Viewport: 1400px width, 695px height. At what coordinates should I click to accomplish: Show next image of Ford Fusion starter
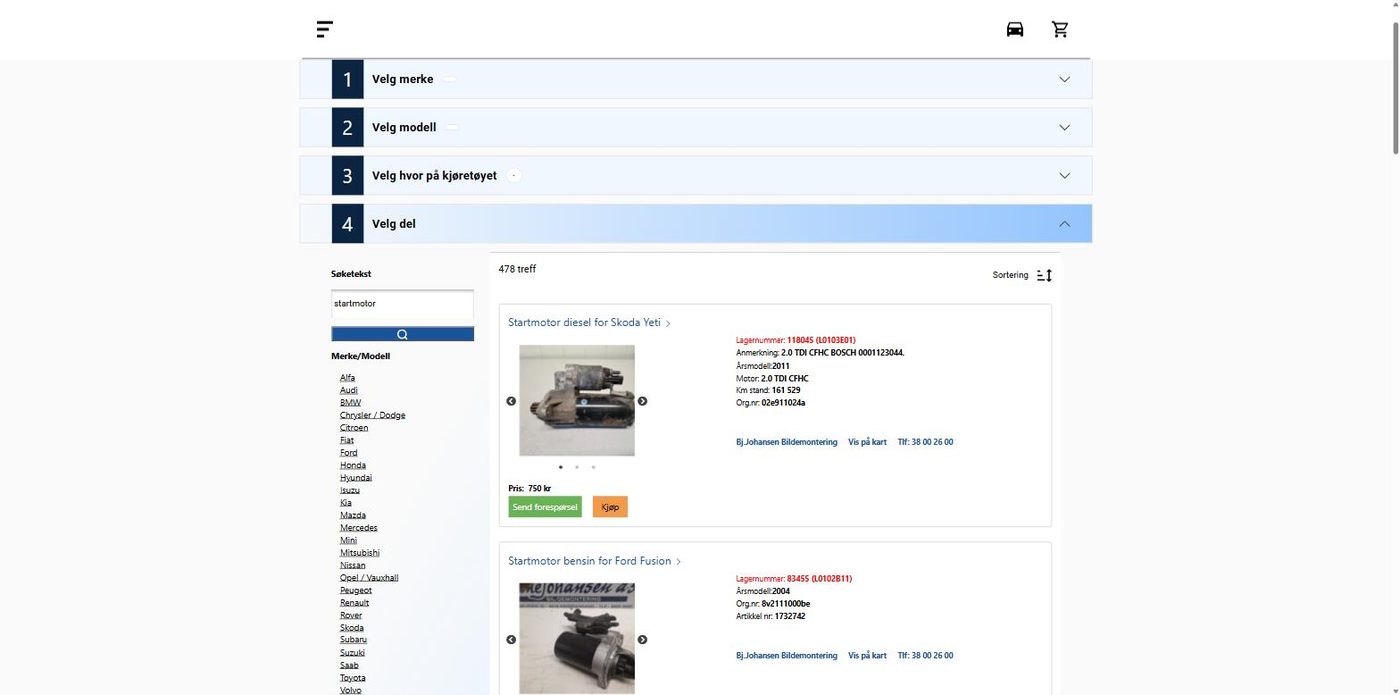coord(642,639)
